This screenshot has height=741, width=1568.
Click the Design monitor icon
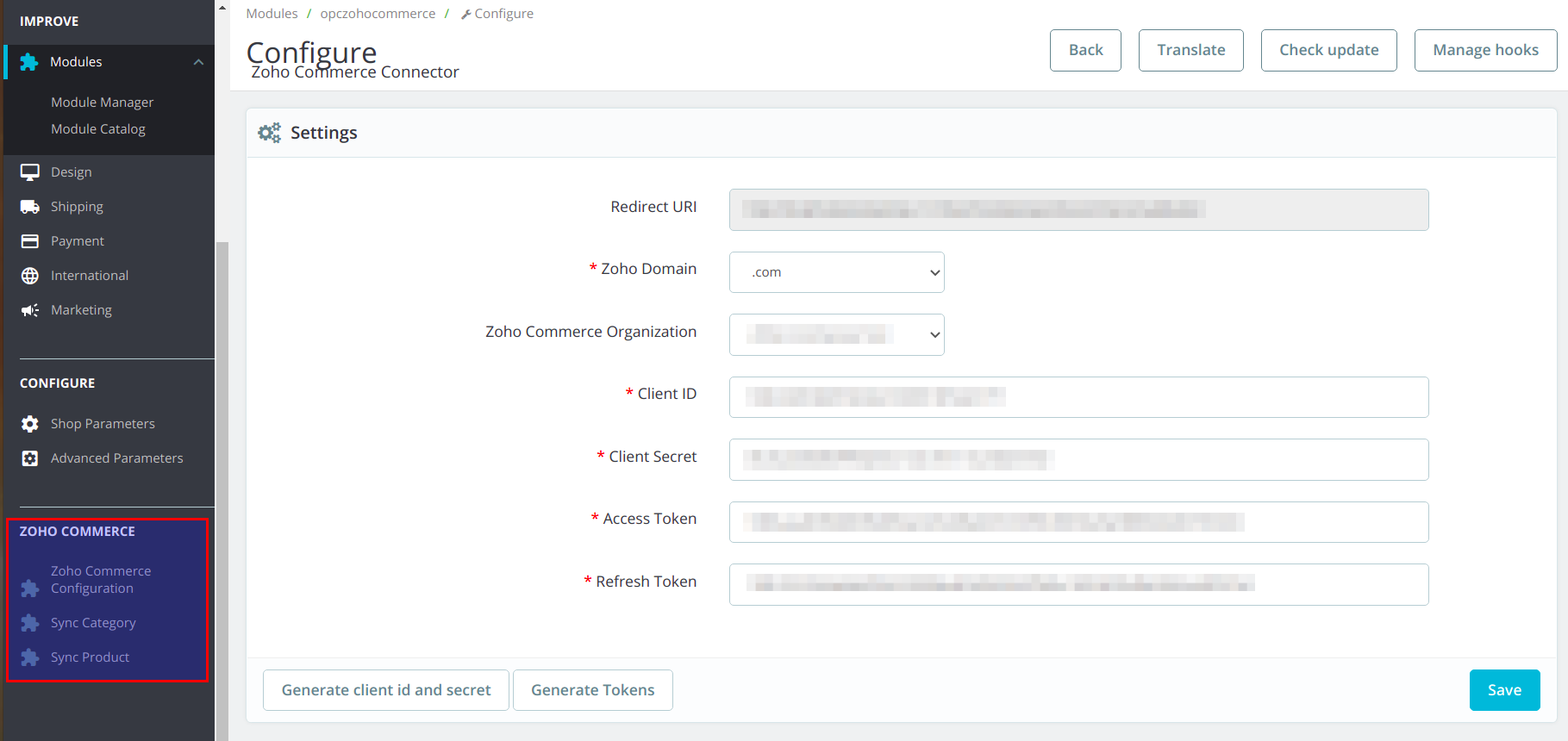click(x=30, y=172)
